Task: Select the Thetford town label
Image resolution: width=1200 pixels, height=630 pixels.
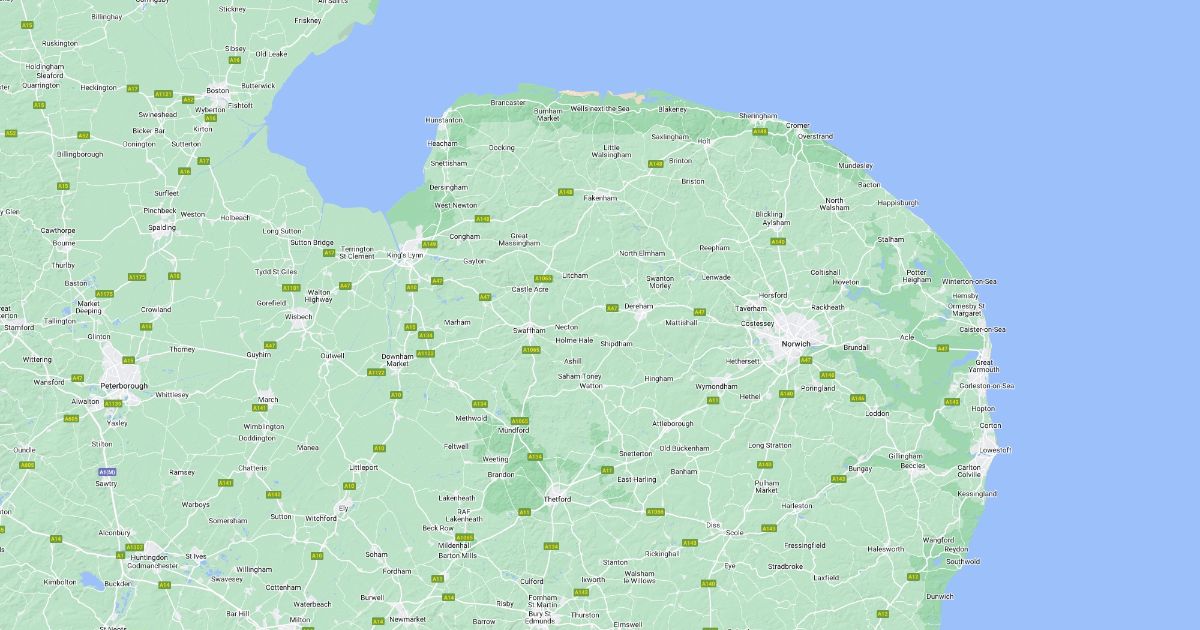Action: coord(557,499)
